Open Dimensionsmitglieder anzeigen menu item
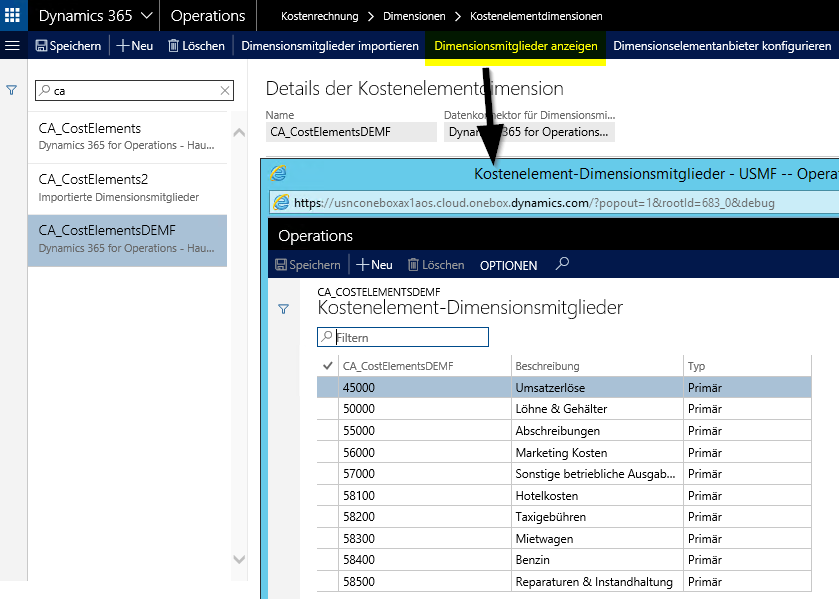This screenshot has width=839, height=599. (515, 46)
